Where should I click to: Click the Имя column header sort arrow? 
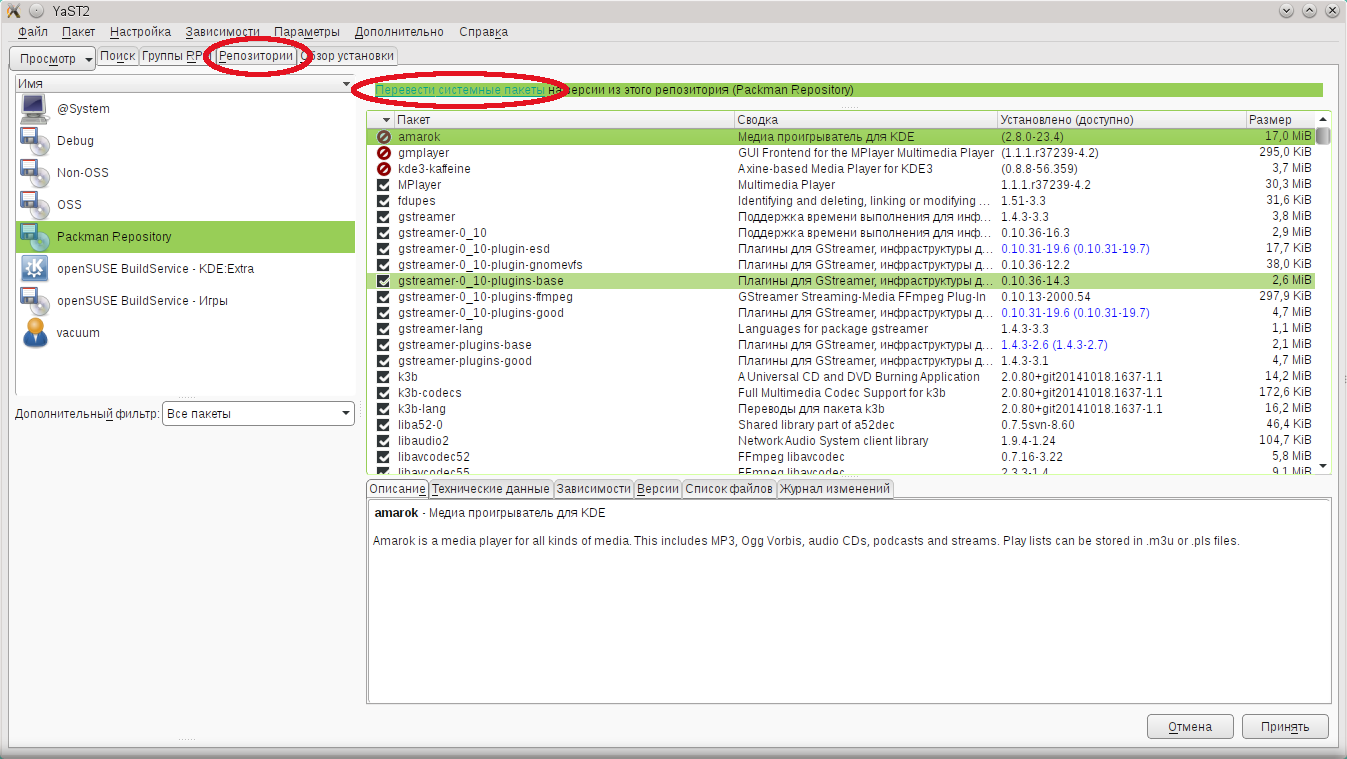(x=347, y=85)
